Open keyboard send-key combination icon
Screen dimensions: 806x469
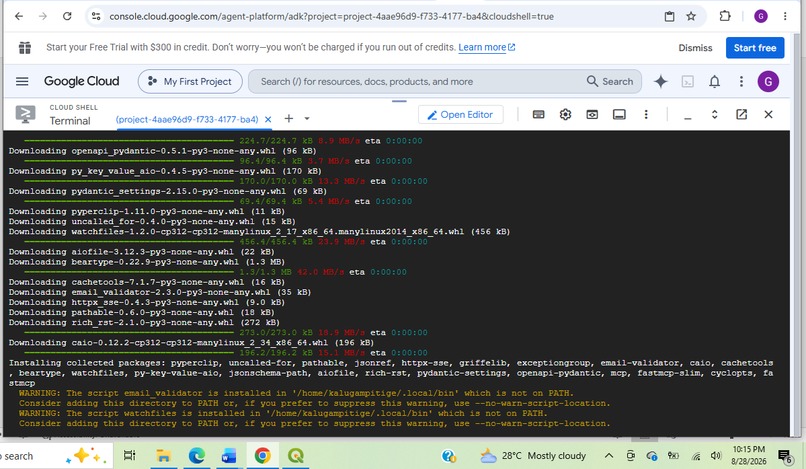point(538,114)
